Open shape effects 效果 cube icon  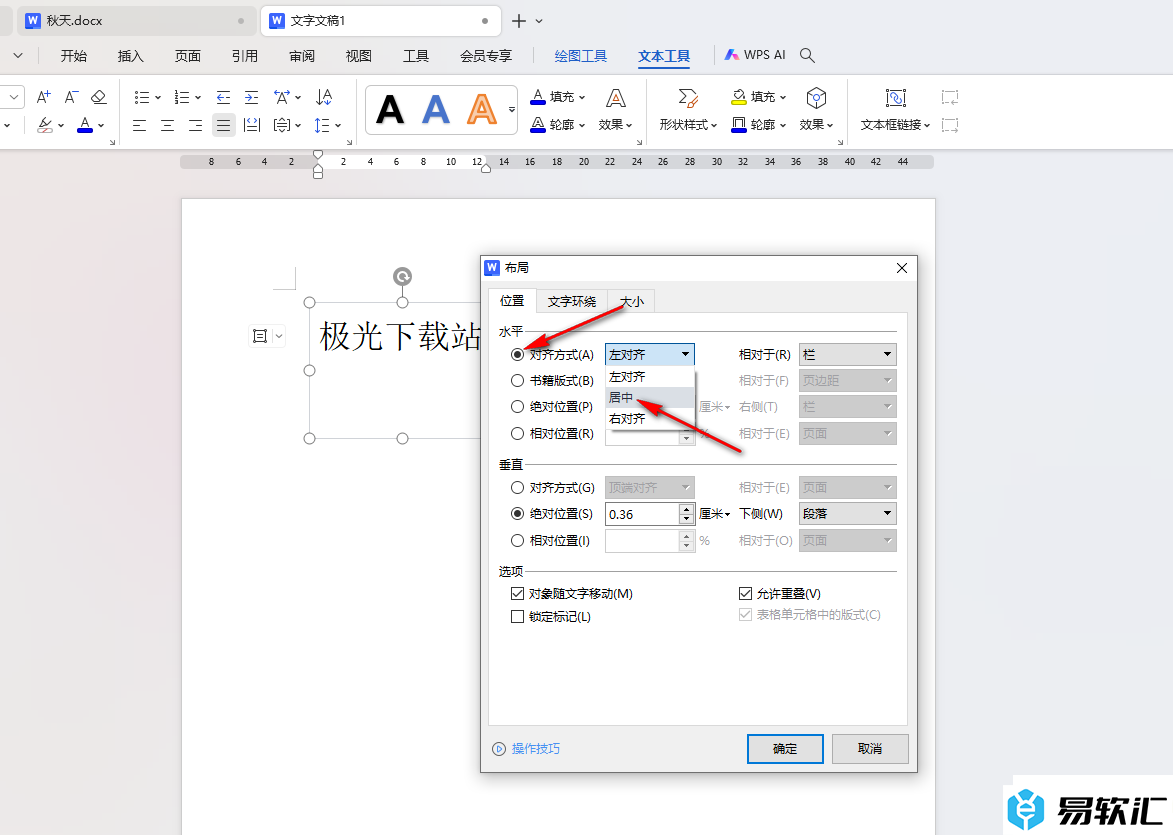coord(816,110)
